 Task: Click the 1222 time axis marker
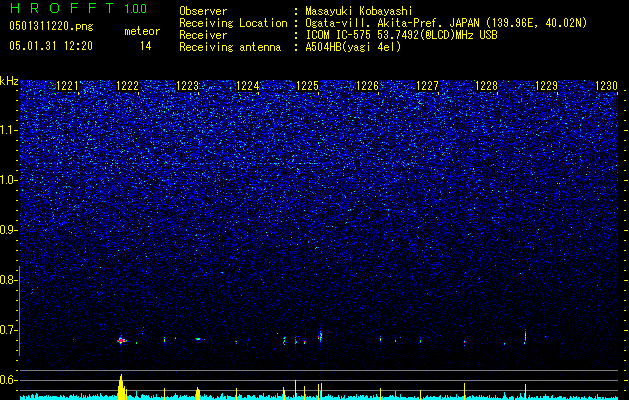tap(127, 86)
